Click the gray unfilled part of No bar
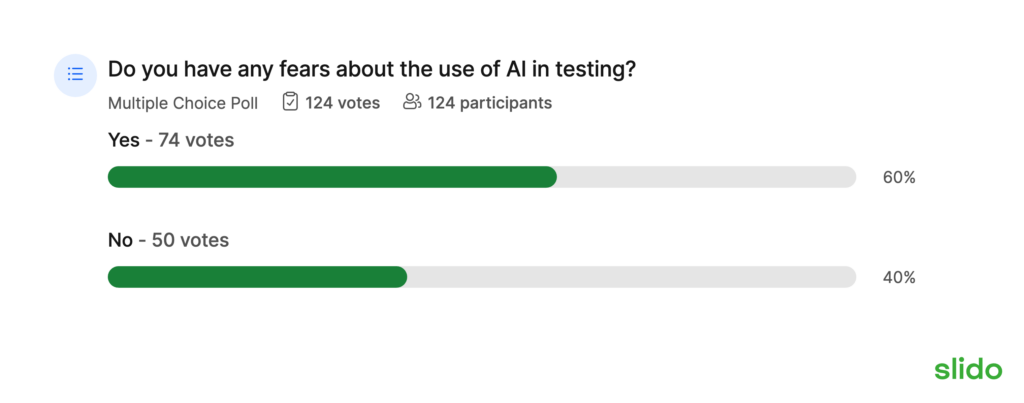Image resolution: width=1024 pixels, height=403 pixels. 630,277
